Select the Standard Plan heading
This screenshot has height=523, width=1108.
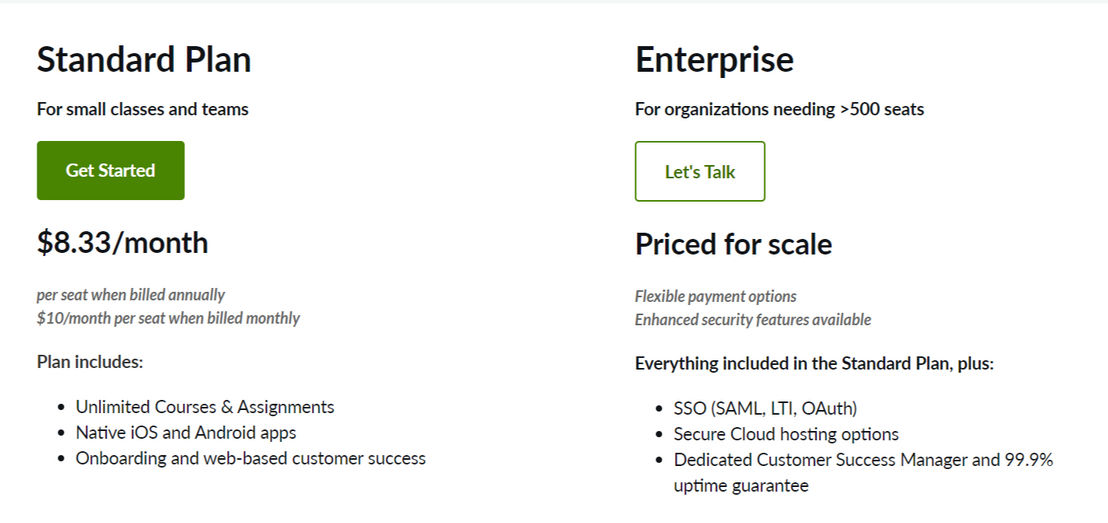(x=144, y=59)
